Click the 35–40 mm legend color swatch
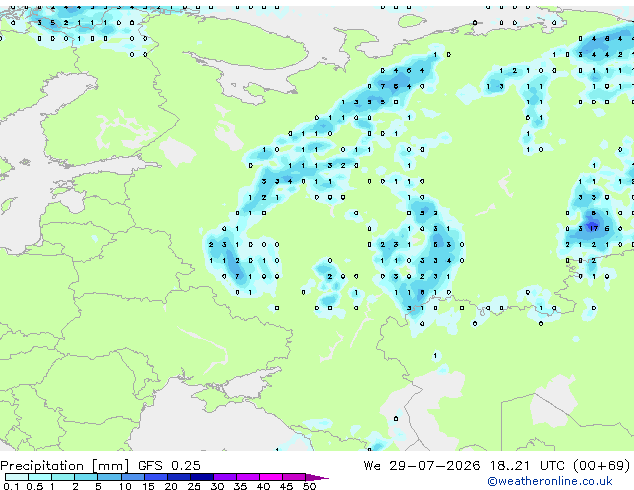Viewport: 634px width, 490px height. point(247,477)
